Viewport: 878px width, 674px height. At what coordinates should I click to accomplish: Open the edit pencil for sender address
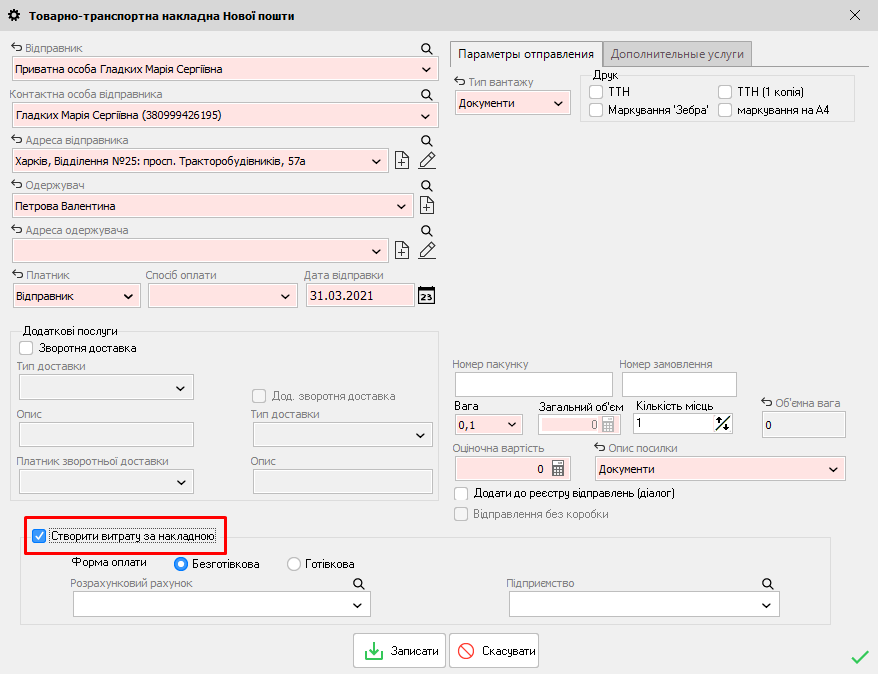click(425, 160)
